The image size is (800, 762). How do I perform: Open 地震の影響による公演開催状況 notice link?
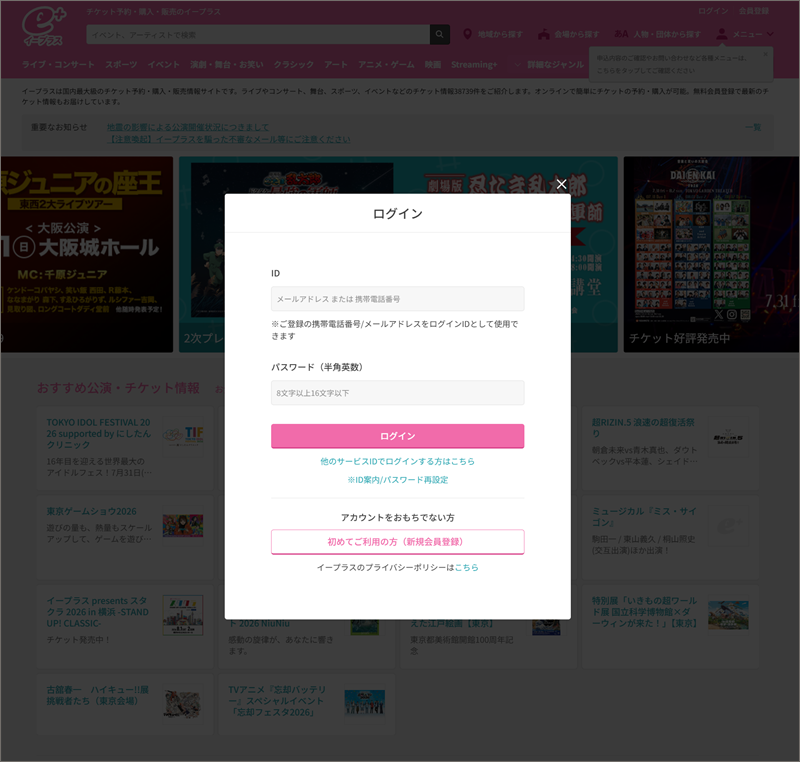188,127
